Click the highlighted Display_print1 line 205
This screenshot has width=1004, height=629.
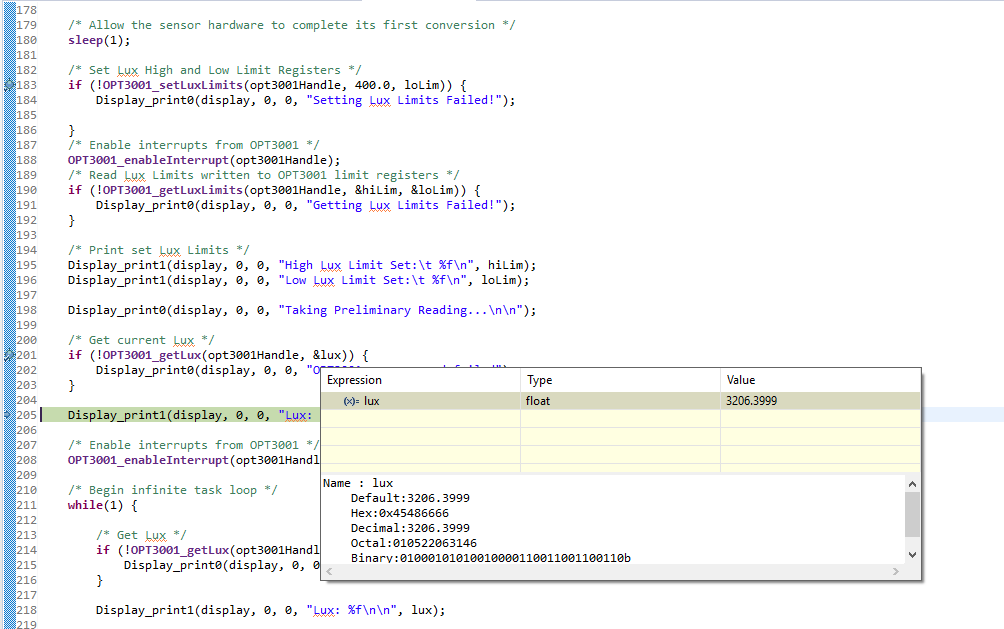click(181, 415)
